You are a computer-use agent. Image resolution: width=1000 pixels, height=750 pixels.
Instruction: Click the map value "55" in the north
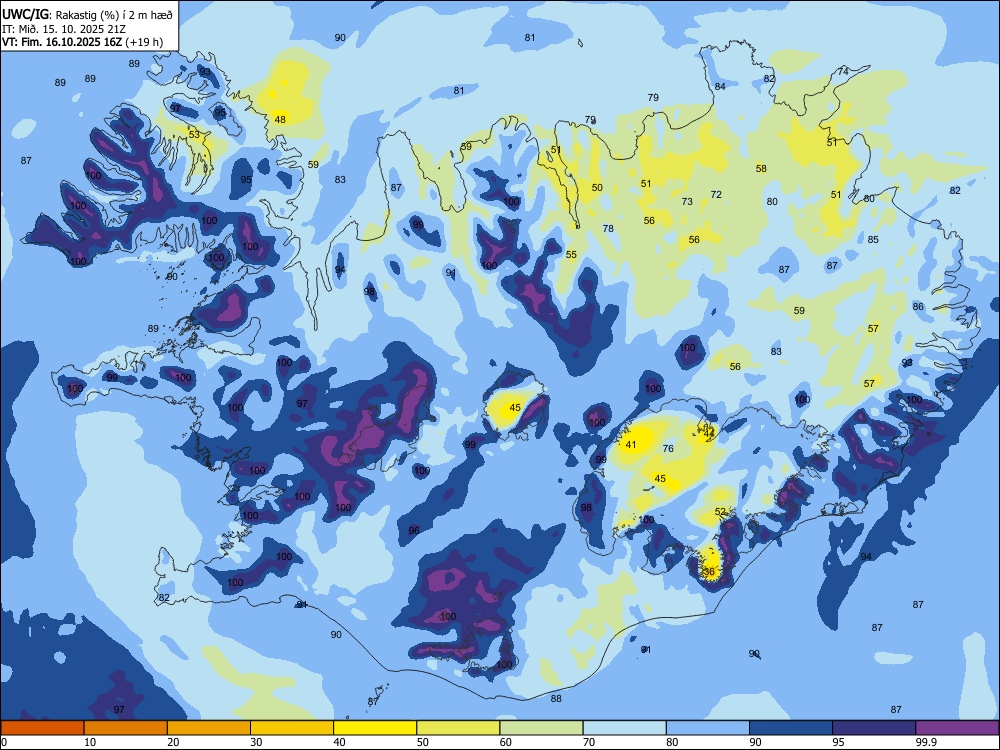571,254
